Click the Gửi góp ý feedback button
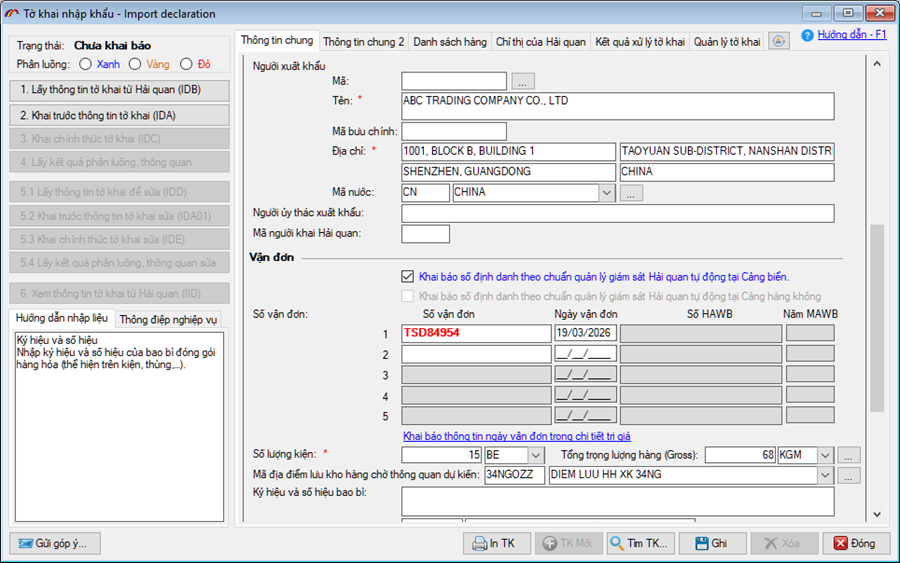Screen dimensions: 900x563 55,543
